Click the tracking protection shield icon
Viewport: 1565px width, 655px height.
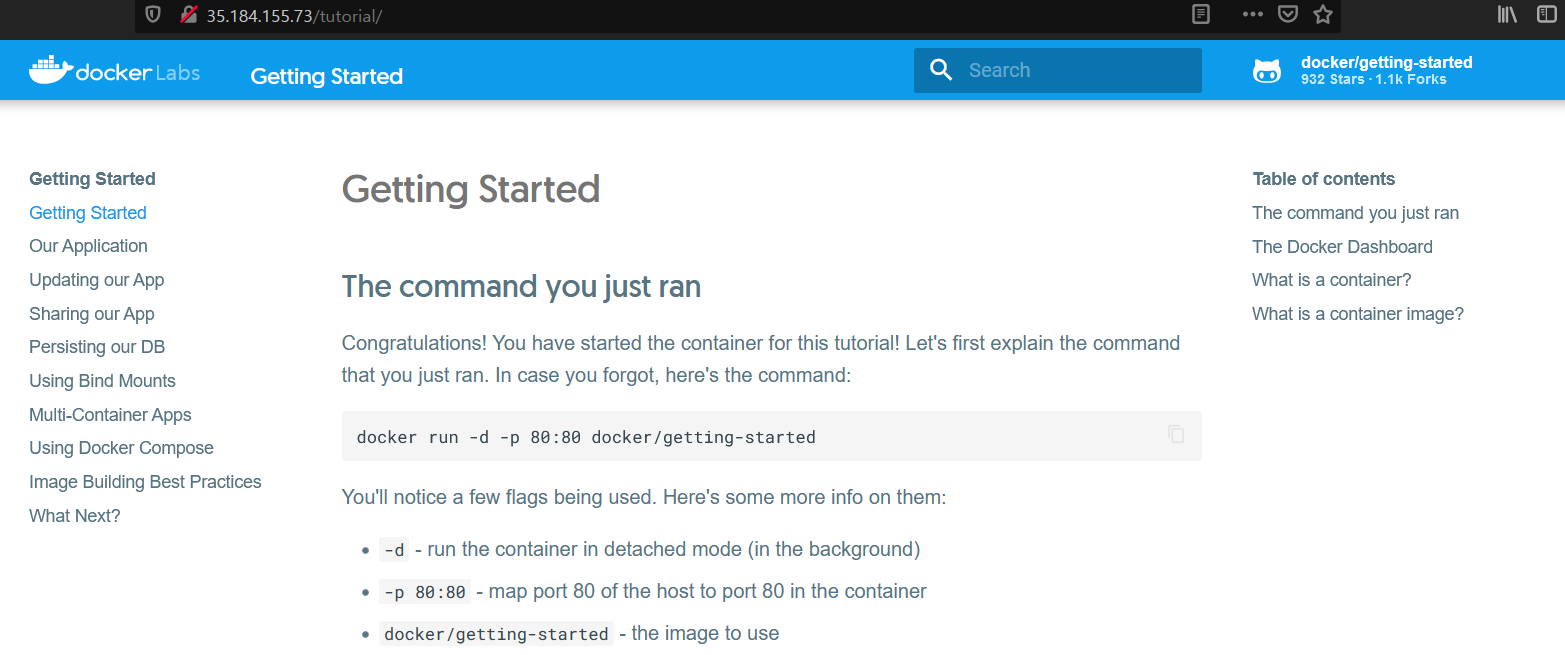(152, 15)
